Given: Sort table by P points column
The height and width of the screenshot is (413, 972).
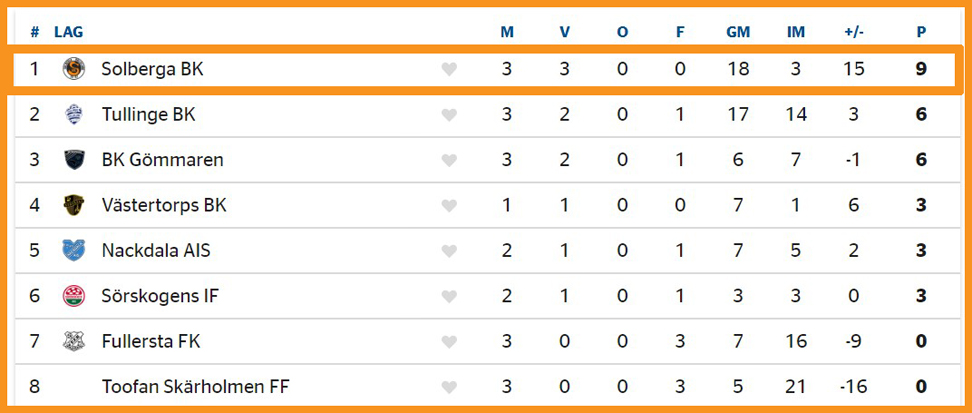Looking at the screenshot, I should (x=921, y=32).
